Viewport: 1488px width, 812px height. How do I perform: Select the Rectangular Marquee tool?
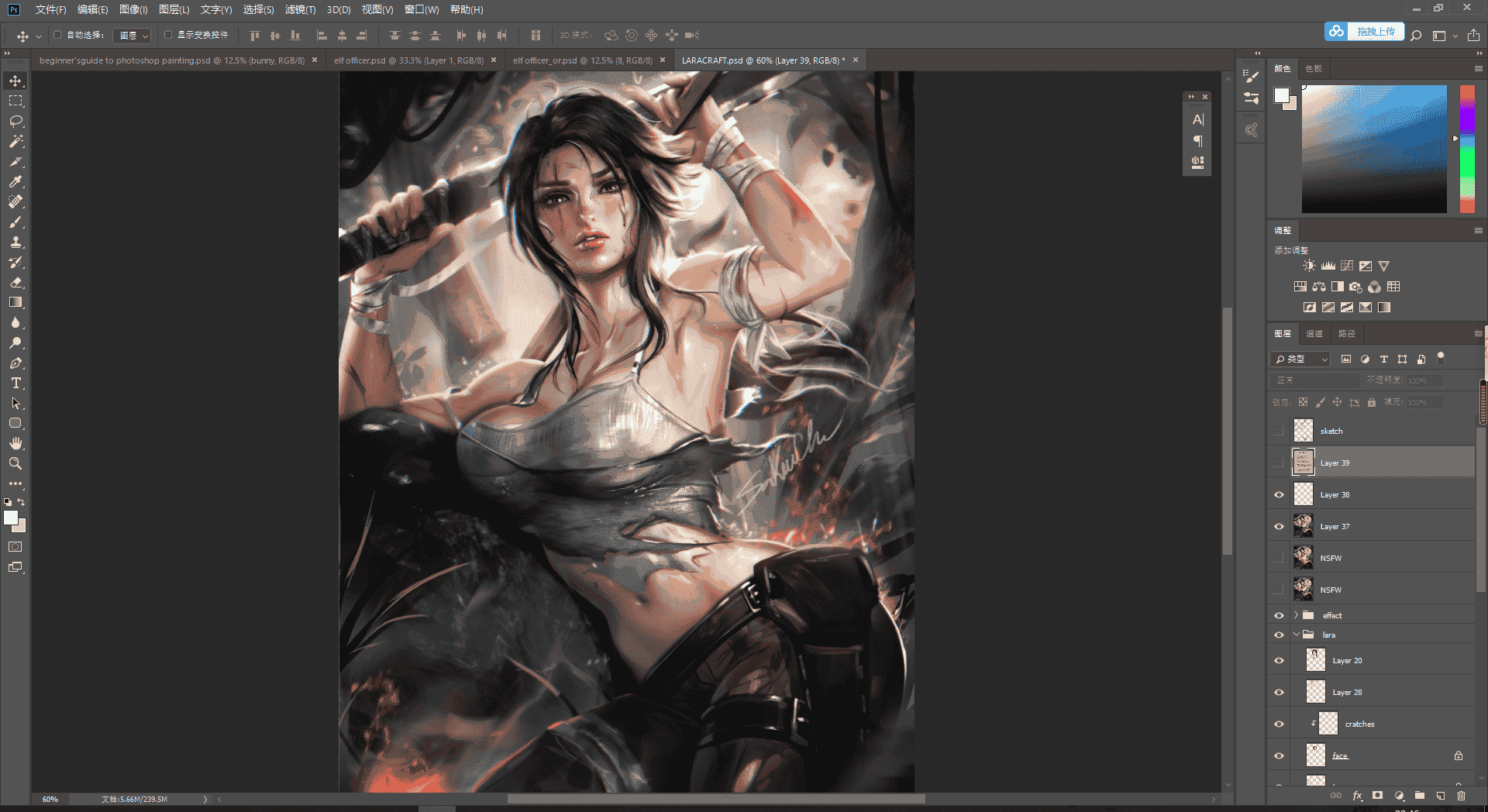point(15,101)
